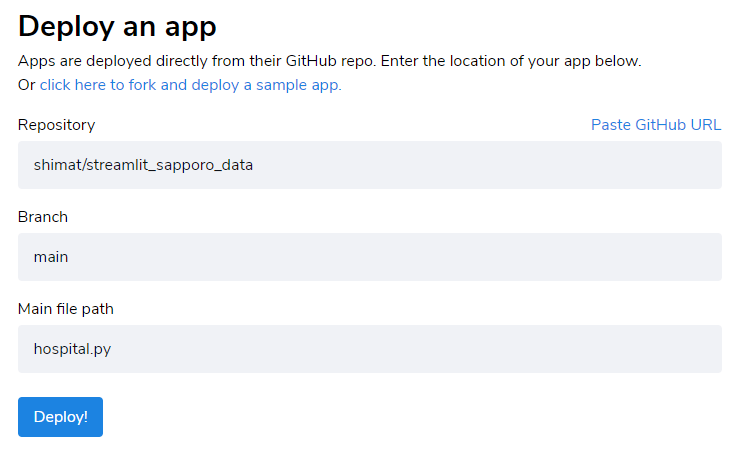732x456 pixels.
Task: Click the description sentence about GitHub repo
Action: point(330,61)
